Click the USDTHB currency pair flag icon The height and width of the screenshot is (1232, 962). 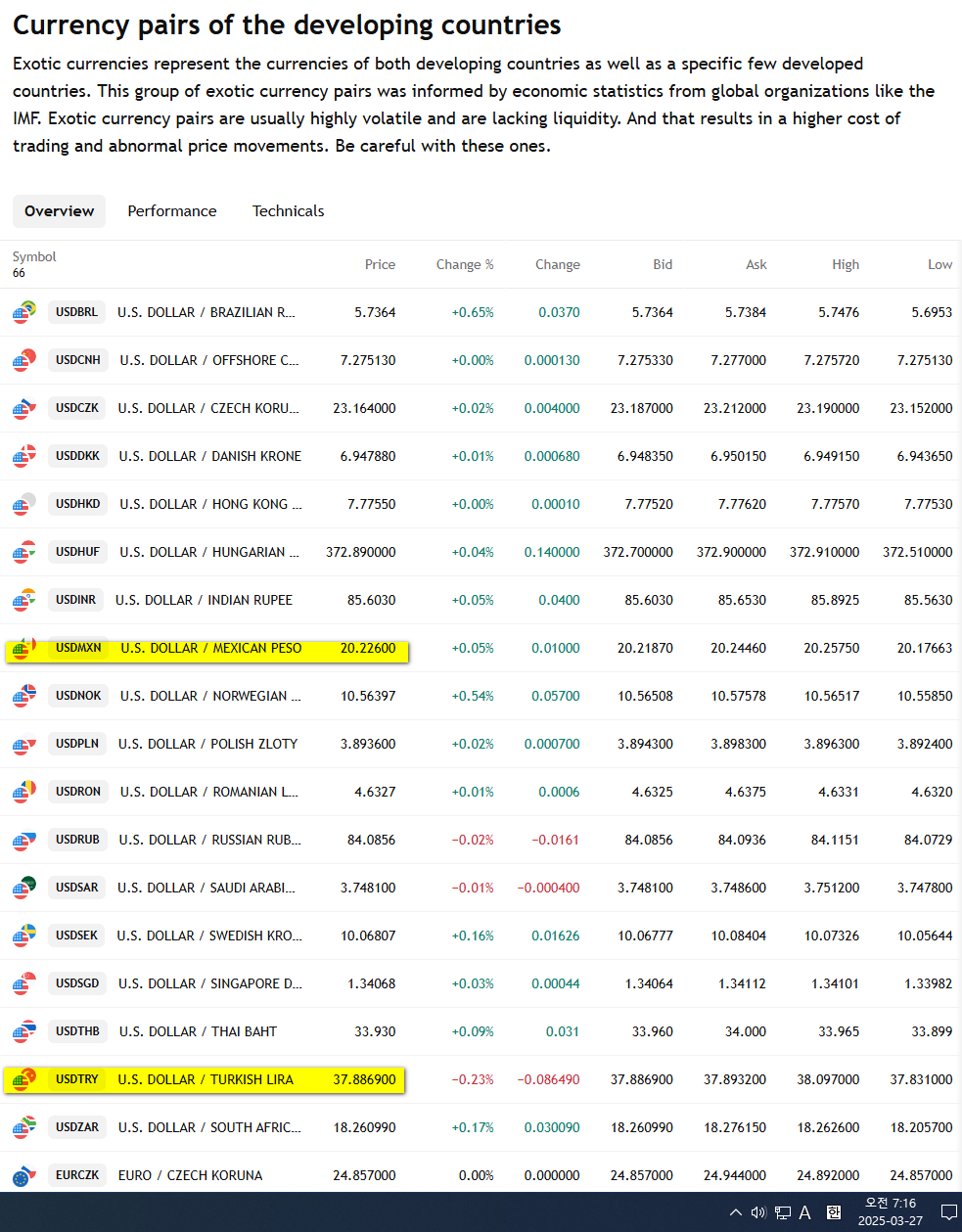tap(24, 1031)
